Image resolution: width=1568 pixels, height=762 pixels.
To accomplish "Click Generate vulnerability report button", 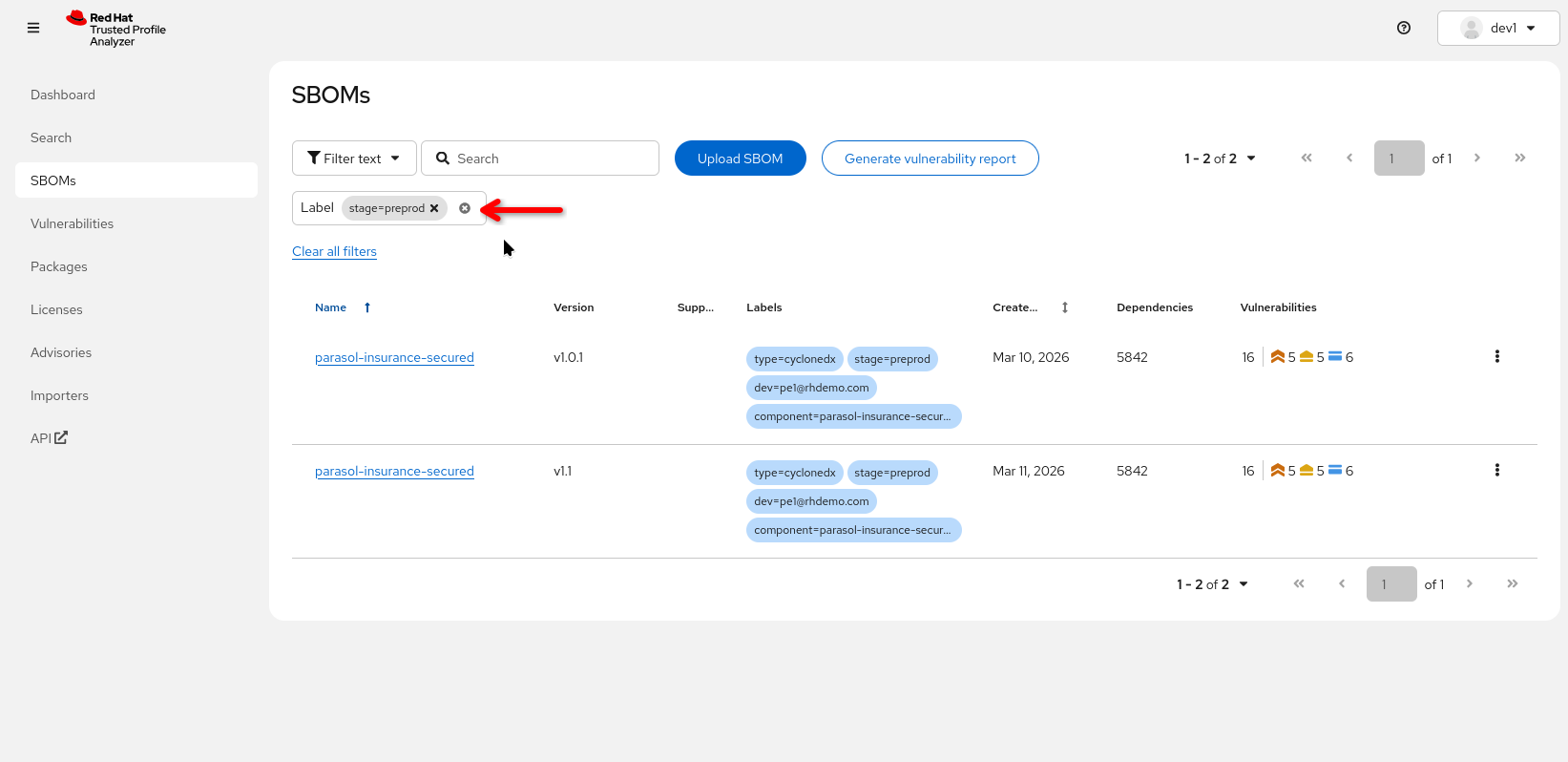I will [930, 159].
